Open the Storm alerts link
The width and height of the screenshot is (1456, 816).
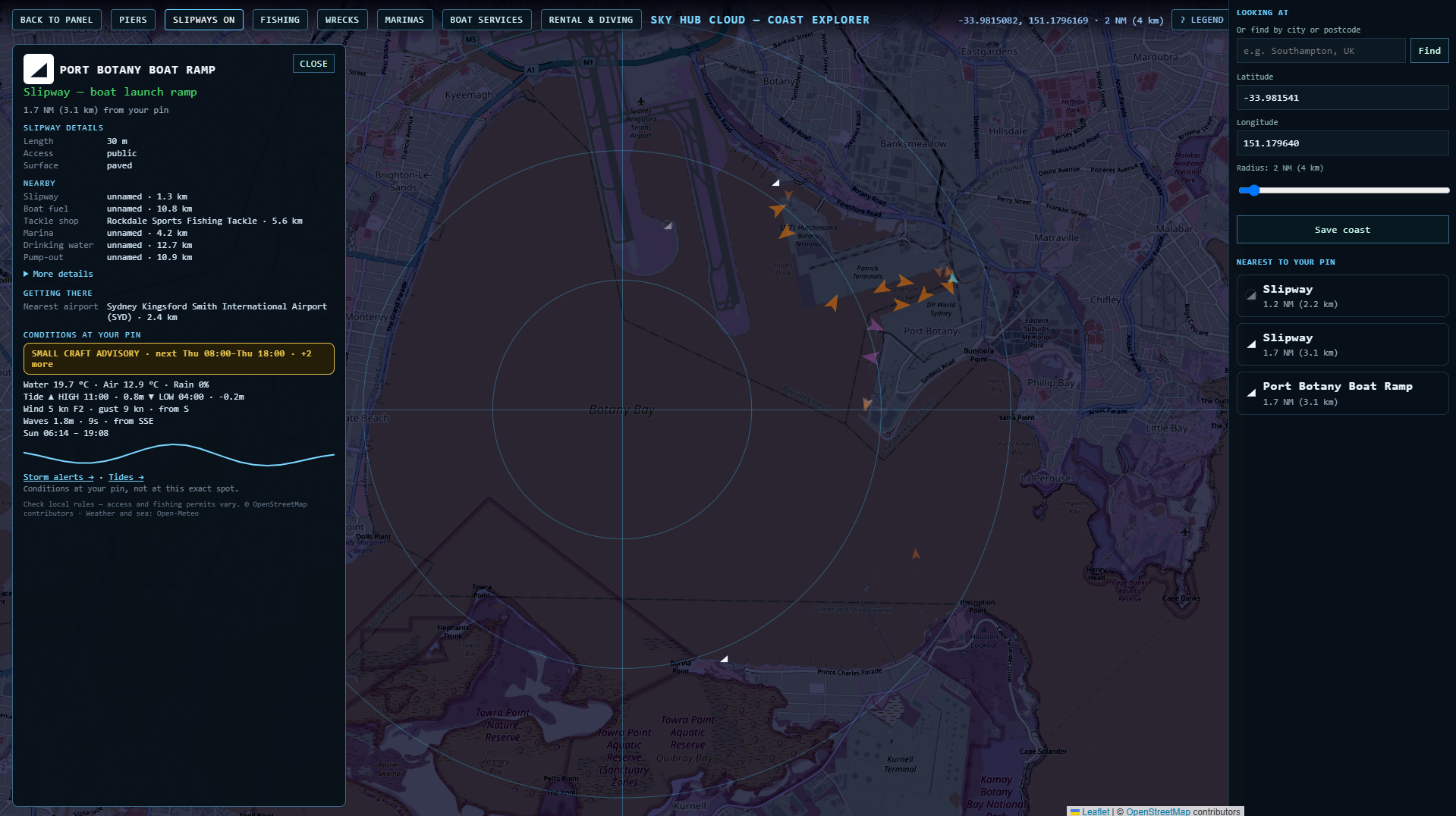pos(58,477)
